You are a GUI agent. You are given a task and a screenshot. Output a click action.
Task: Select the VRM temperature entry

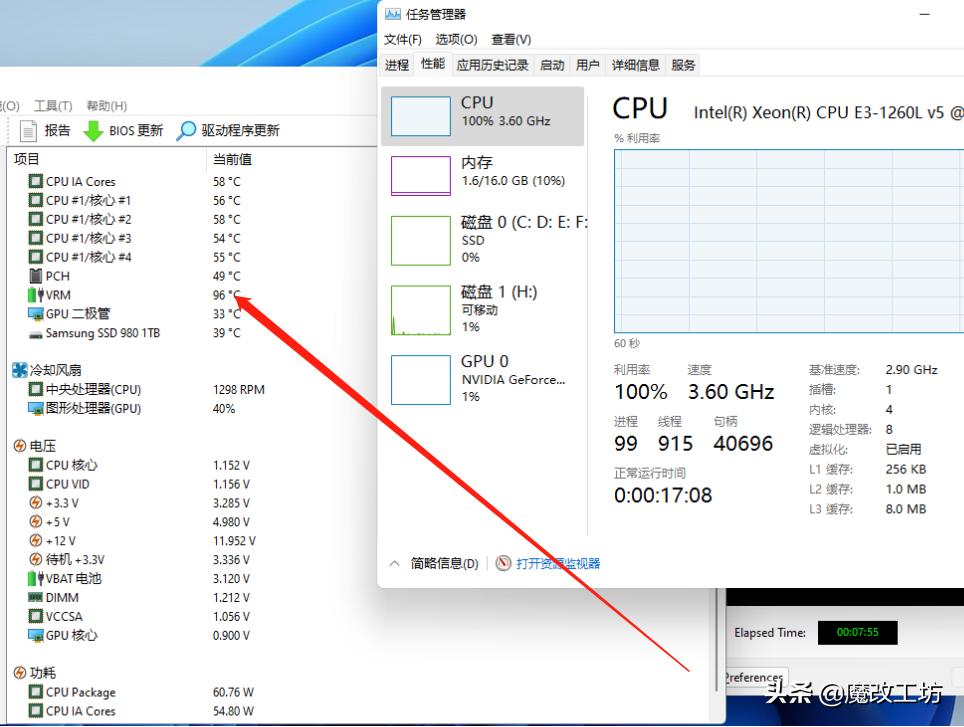click(x=56, y=294)
